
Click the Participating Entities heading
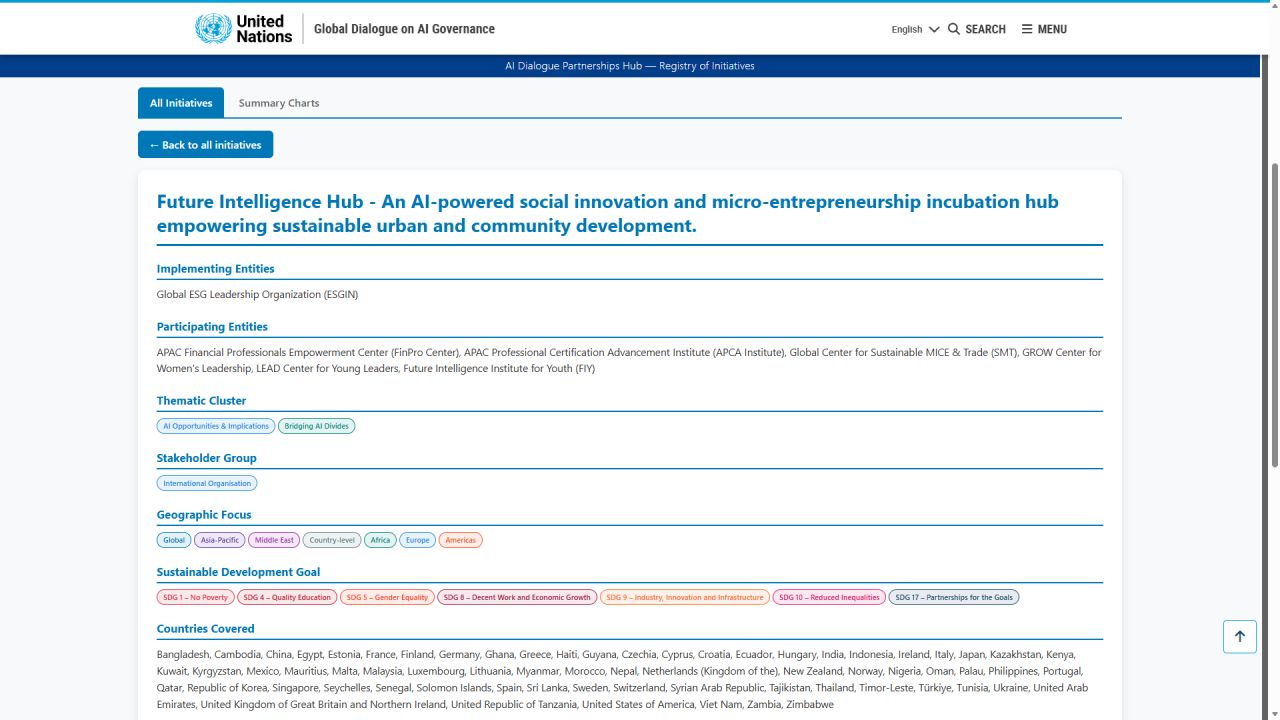(x=212, y=327)
